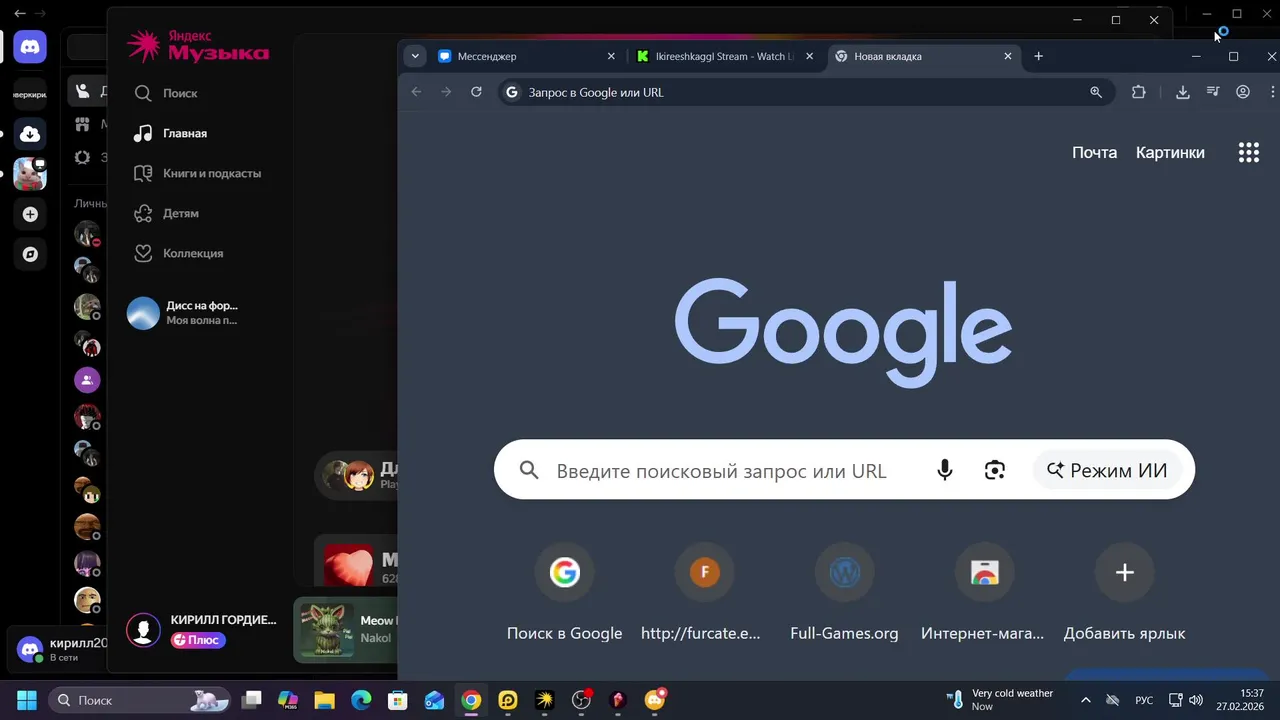Open Task View on taskbar

pos(252,700)
